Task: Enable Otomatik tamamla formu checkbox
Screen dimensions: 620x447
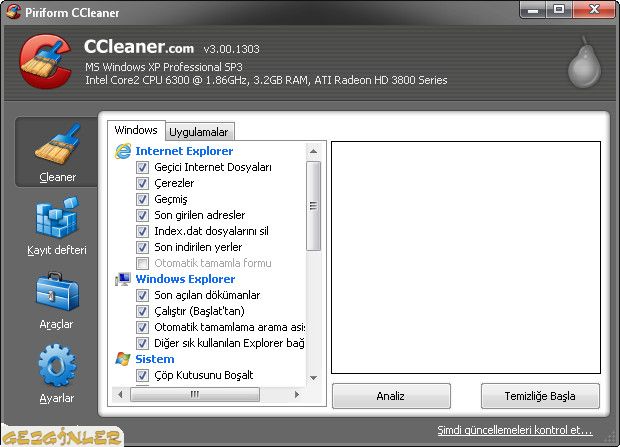Action: click(142, 263)
